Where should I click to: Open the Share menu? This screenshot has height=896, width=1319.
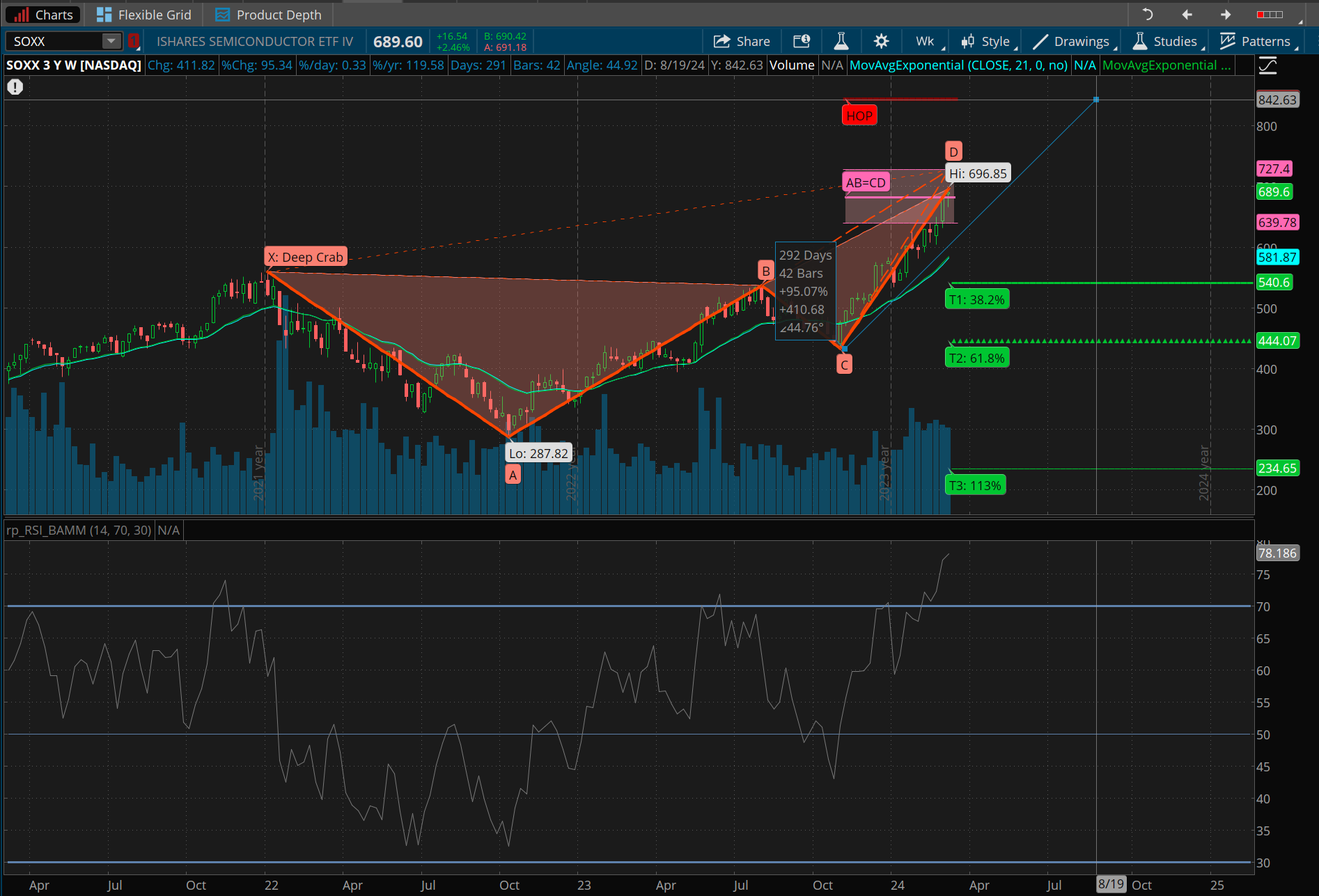pos(742,42)
